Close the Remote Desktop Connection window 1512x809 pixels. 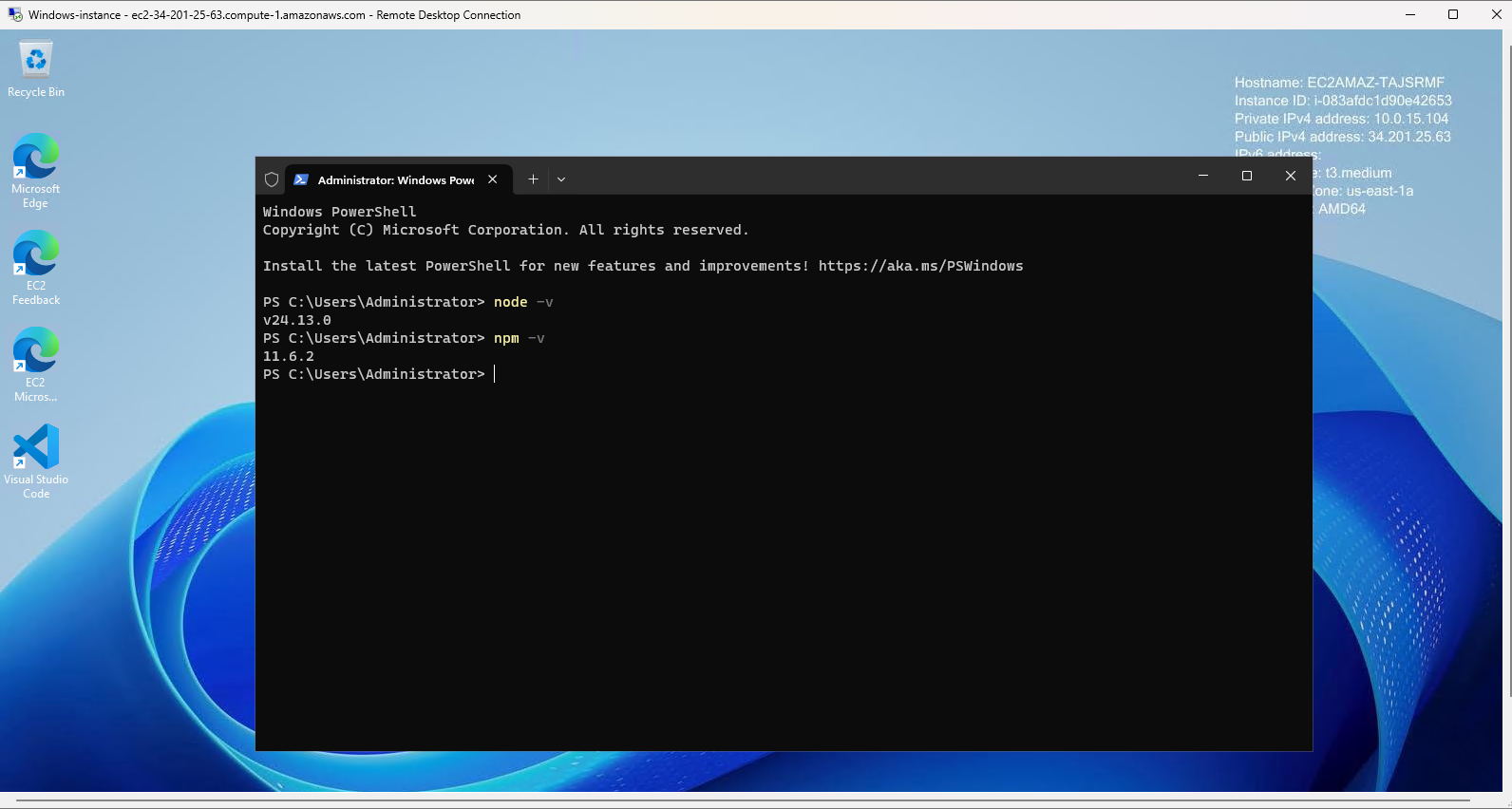point(1496,14)
